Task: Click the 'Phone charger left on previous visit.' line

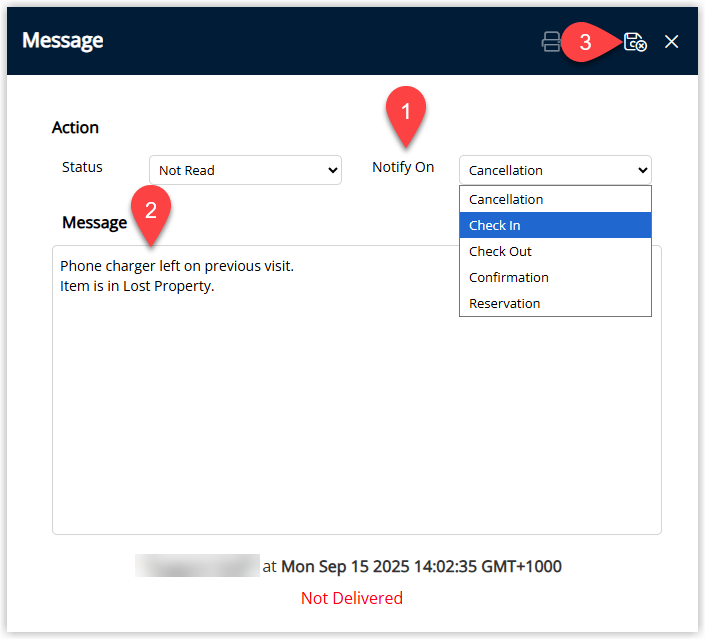Action: click(x=177, y=266)
